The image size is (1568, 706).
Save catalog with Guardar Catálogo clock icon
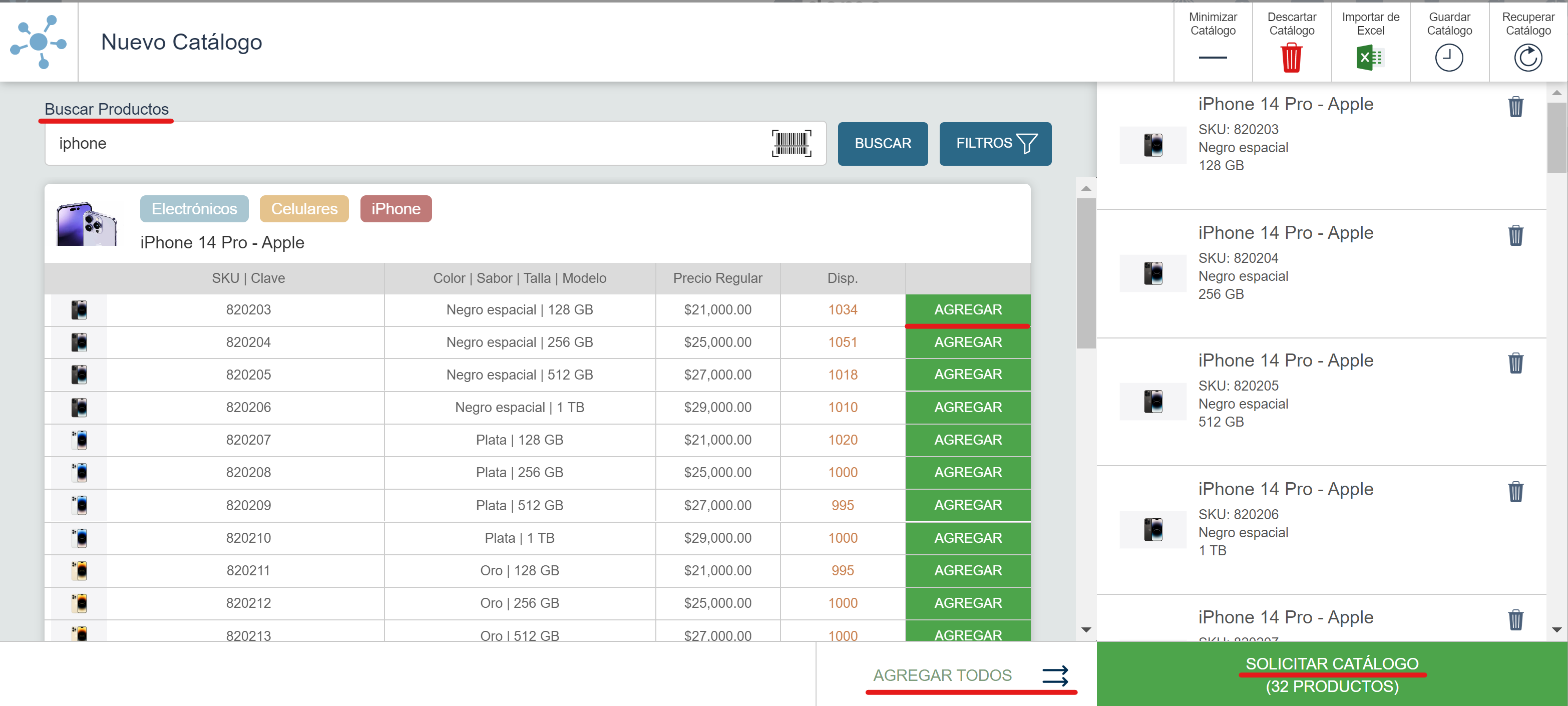(x=1449, y=58)
